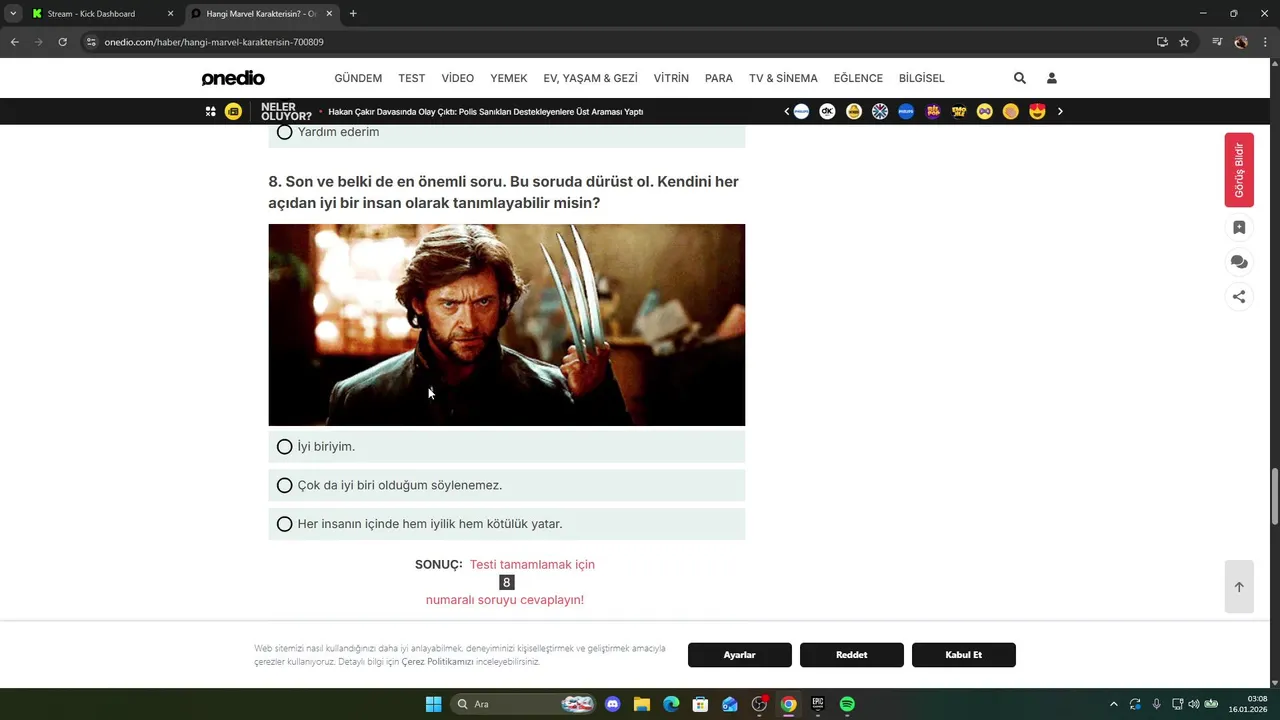
Task: Open Discord from the taskbar
Action: [613, 704]
